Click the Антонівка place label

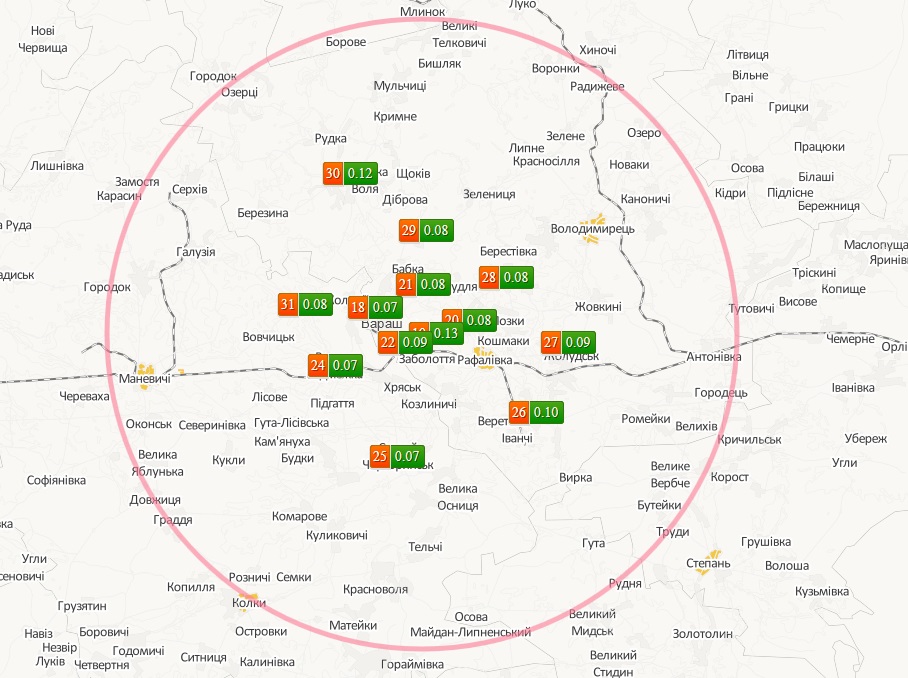click(715, 357)
